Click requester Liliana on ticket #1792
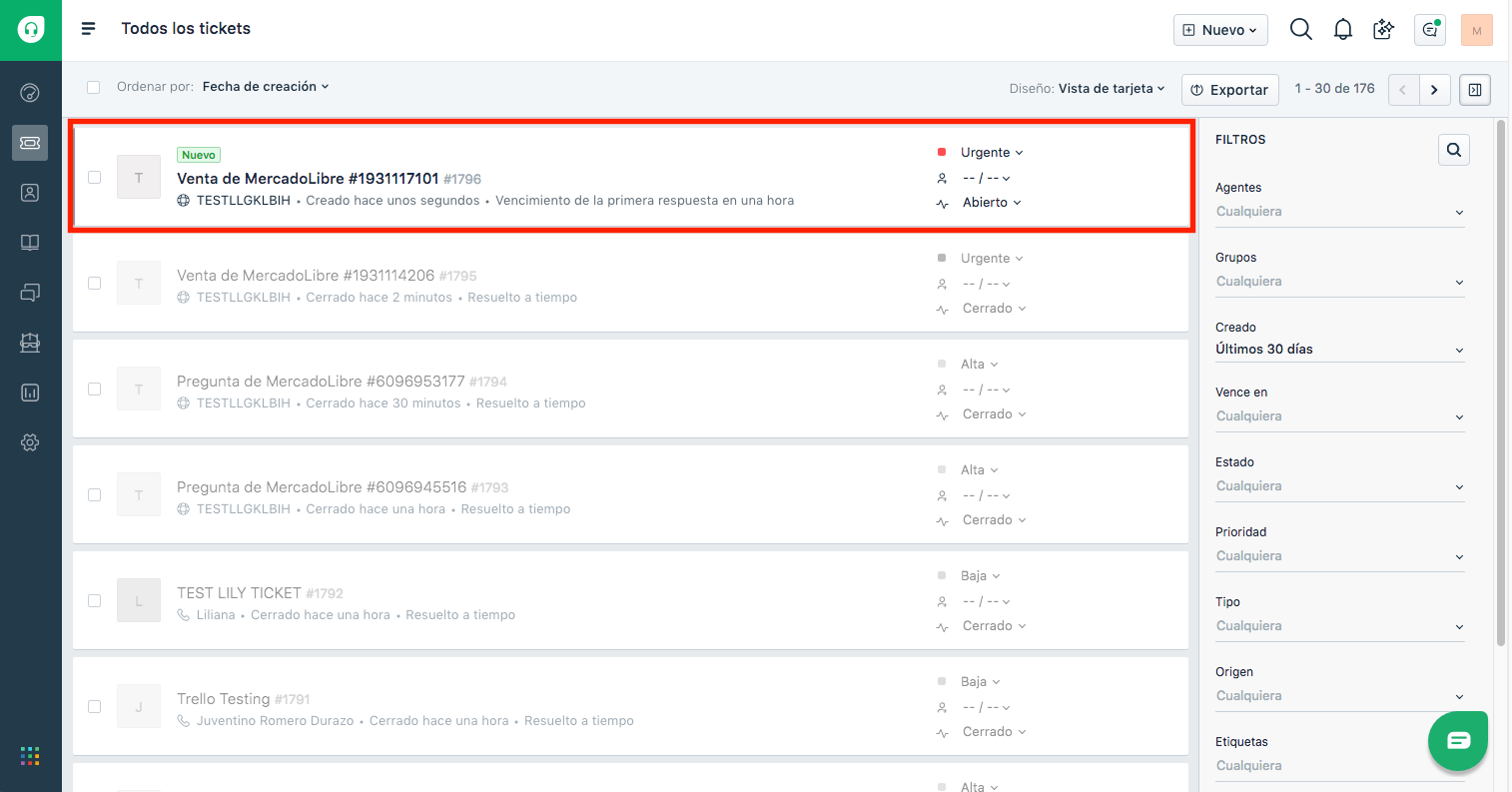Screen dimensions: 1512x792 coord(216,615)
